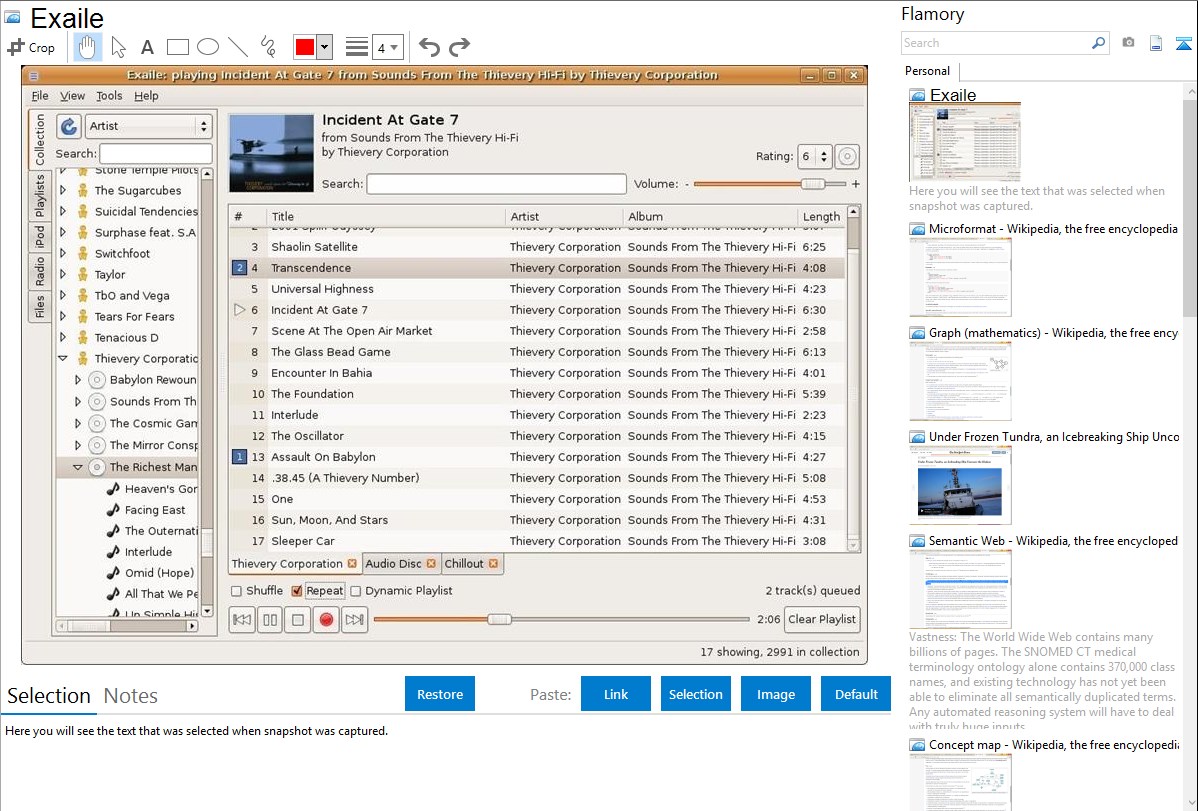The image size is (1198, 811).
Task: Click the red color swatch
Action: 305,47
